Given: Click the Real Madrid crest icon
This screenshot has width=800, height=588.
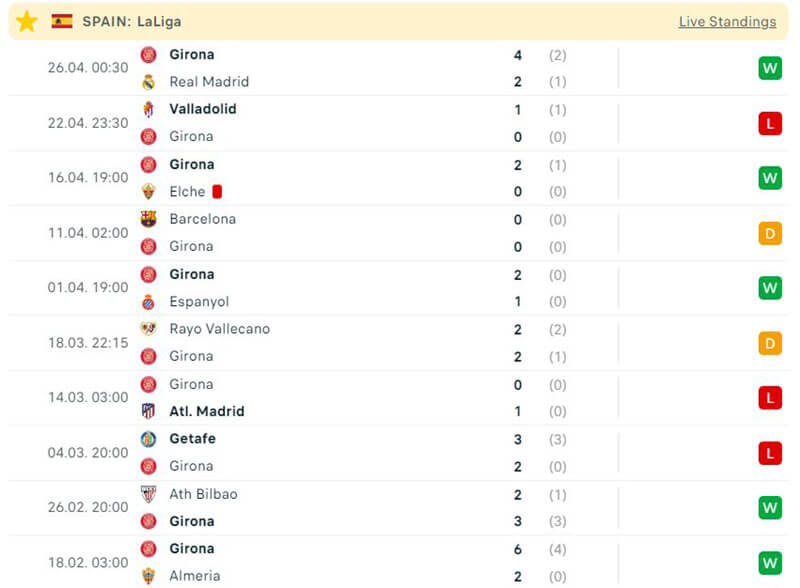Looking at the screenshot, I should [x=148, y=82].
